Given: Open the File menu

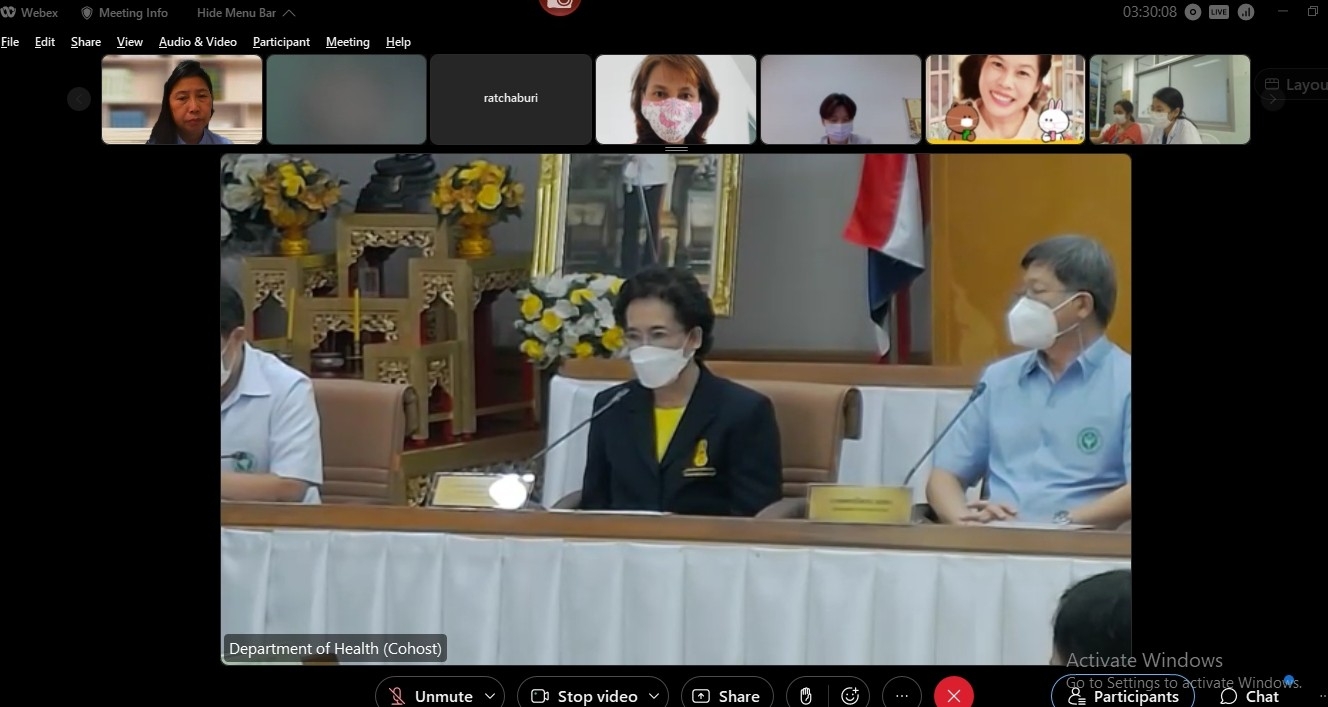Looking at the screenshot, I should (x=10, y=42).
